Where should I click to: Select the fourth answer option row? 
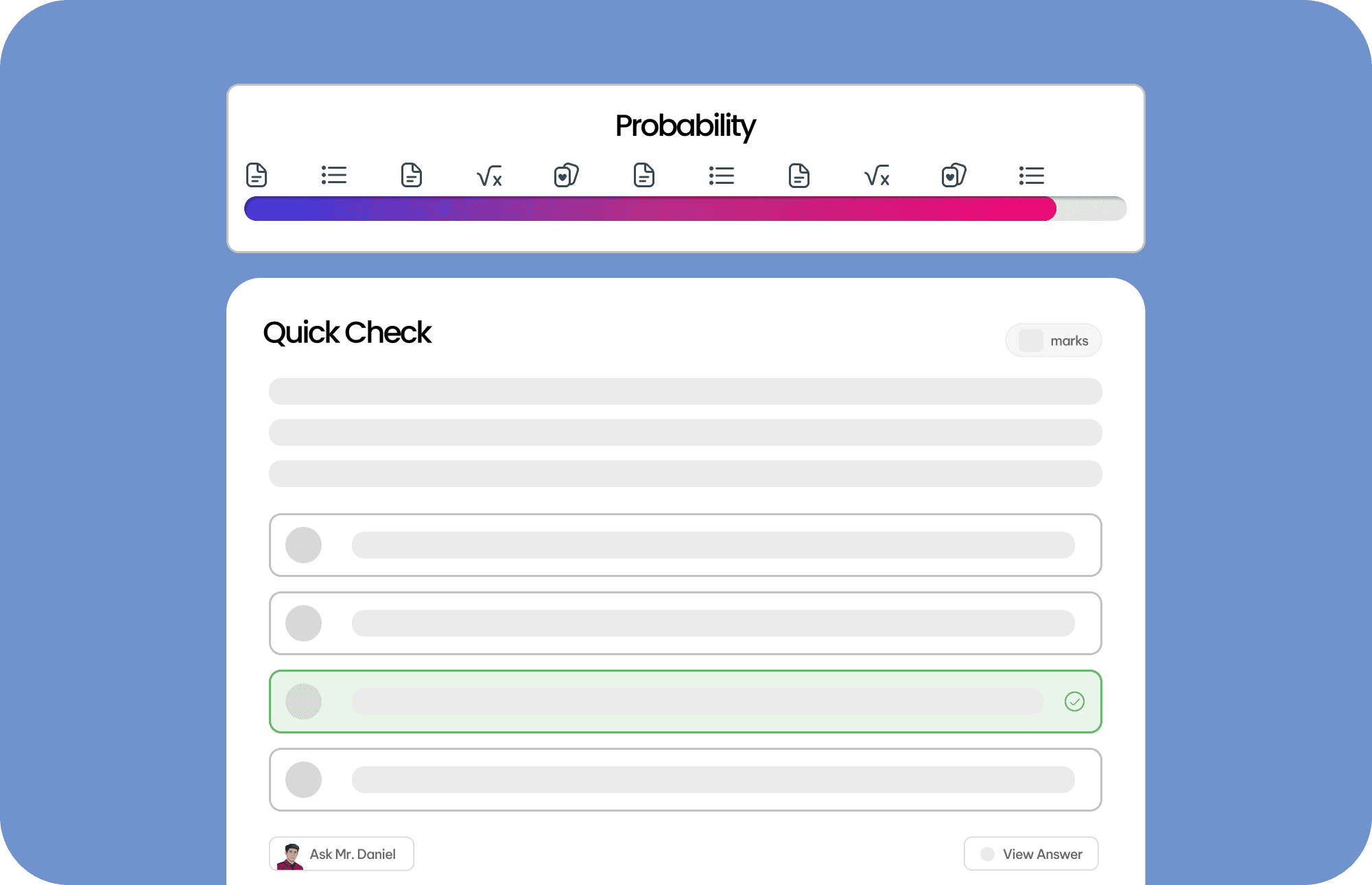pos(685,779)
